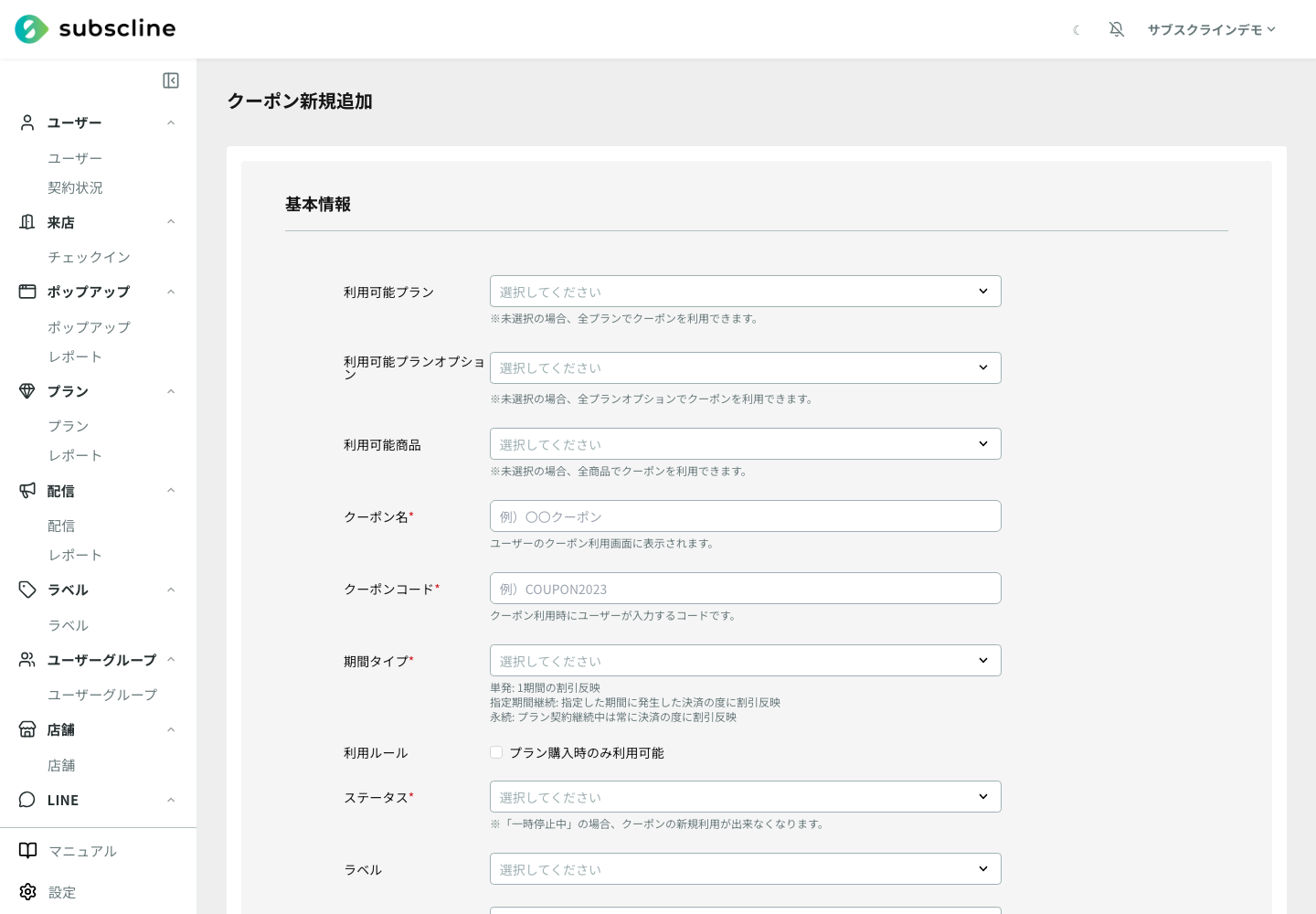
Task: Collapse the 配信 section chevron
Action: pos(171,491)
